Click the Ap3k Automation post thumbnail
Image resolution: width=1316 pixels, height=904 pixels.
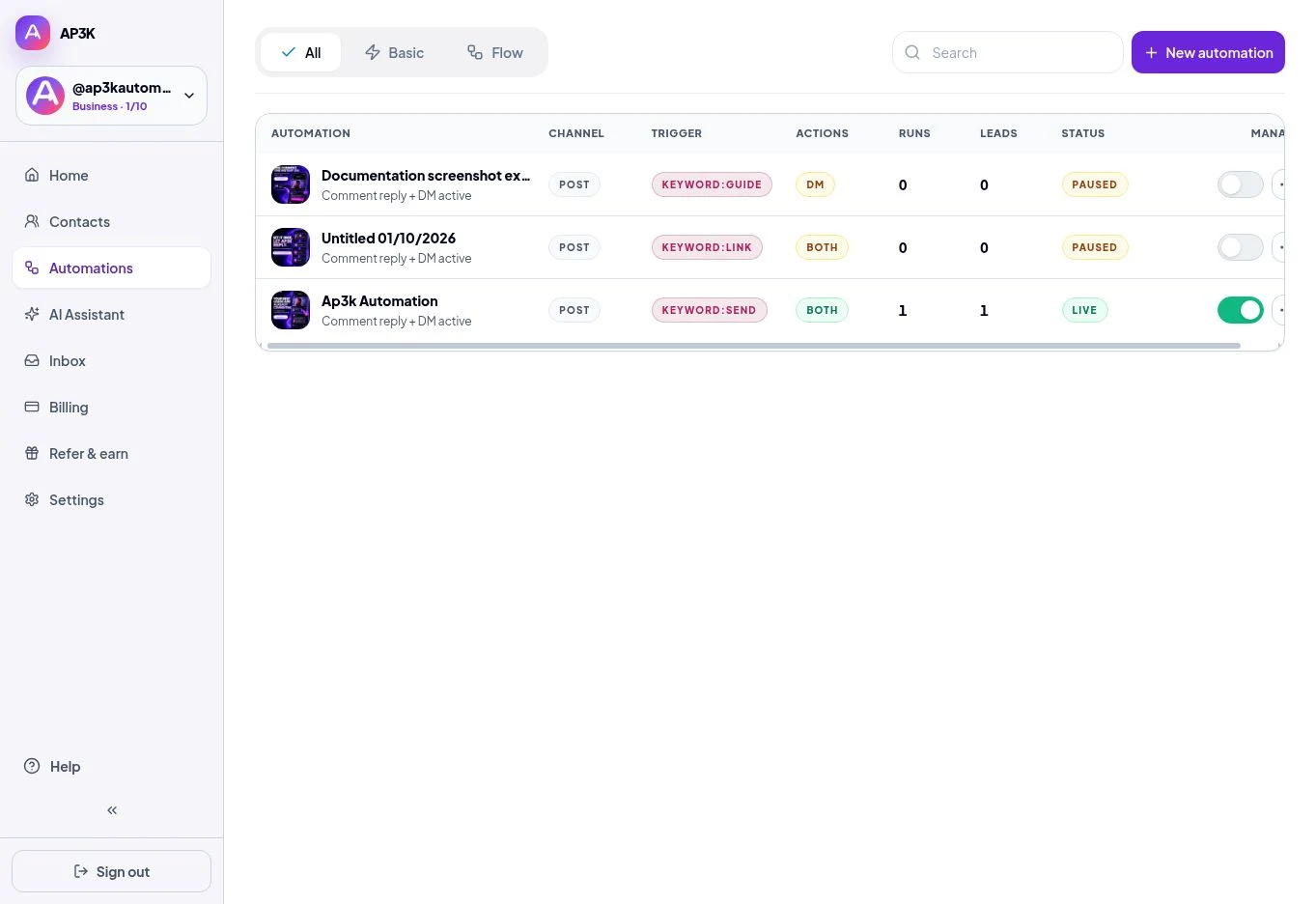[291, 310]
